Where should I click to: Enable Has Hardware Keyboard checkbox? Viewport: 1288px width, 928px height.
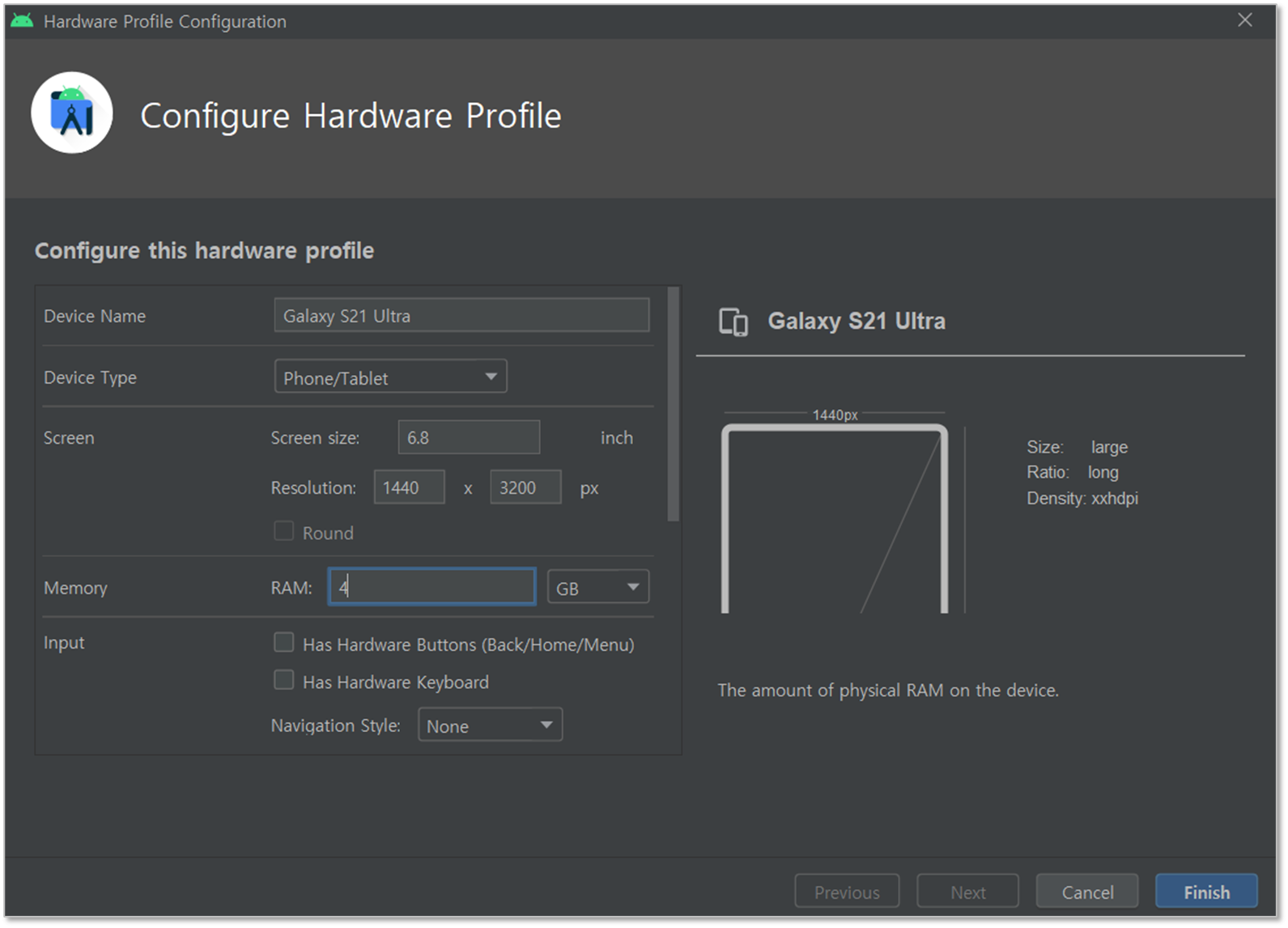(x=283, y=680)
